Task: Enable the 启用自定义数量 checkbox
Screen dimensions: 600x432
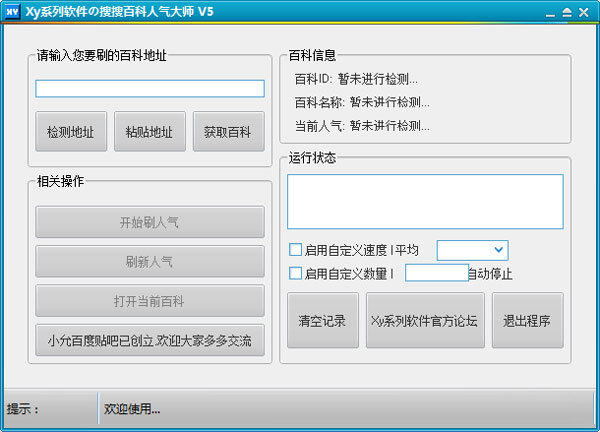Action: (x=295, y=273)
